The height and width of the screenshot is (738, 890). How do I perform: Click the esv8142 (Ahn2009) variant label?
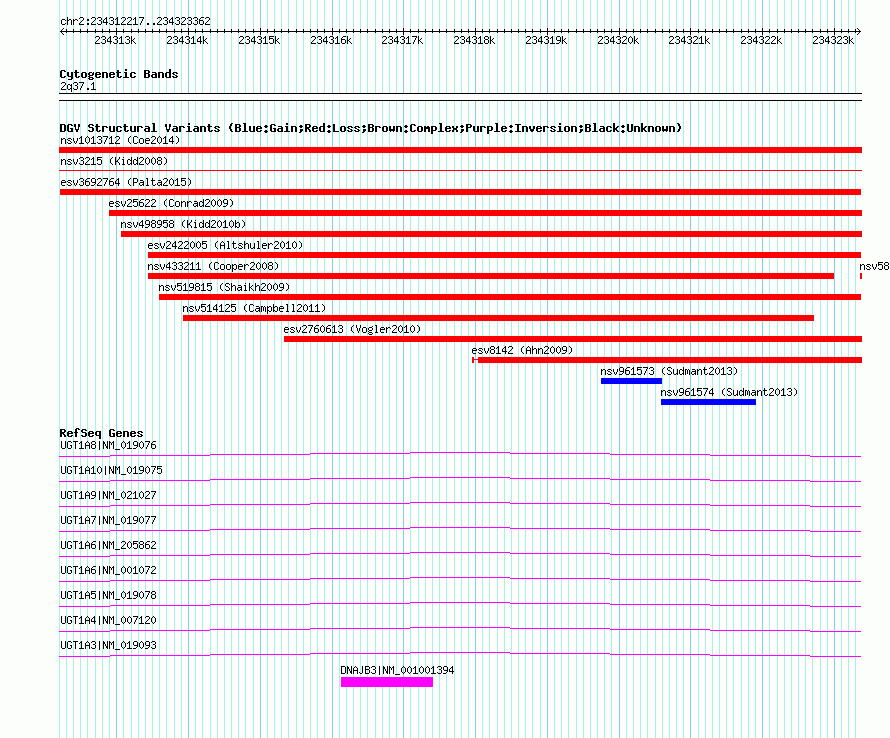(x=522, y=350)
